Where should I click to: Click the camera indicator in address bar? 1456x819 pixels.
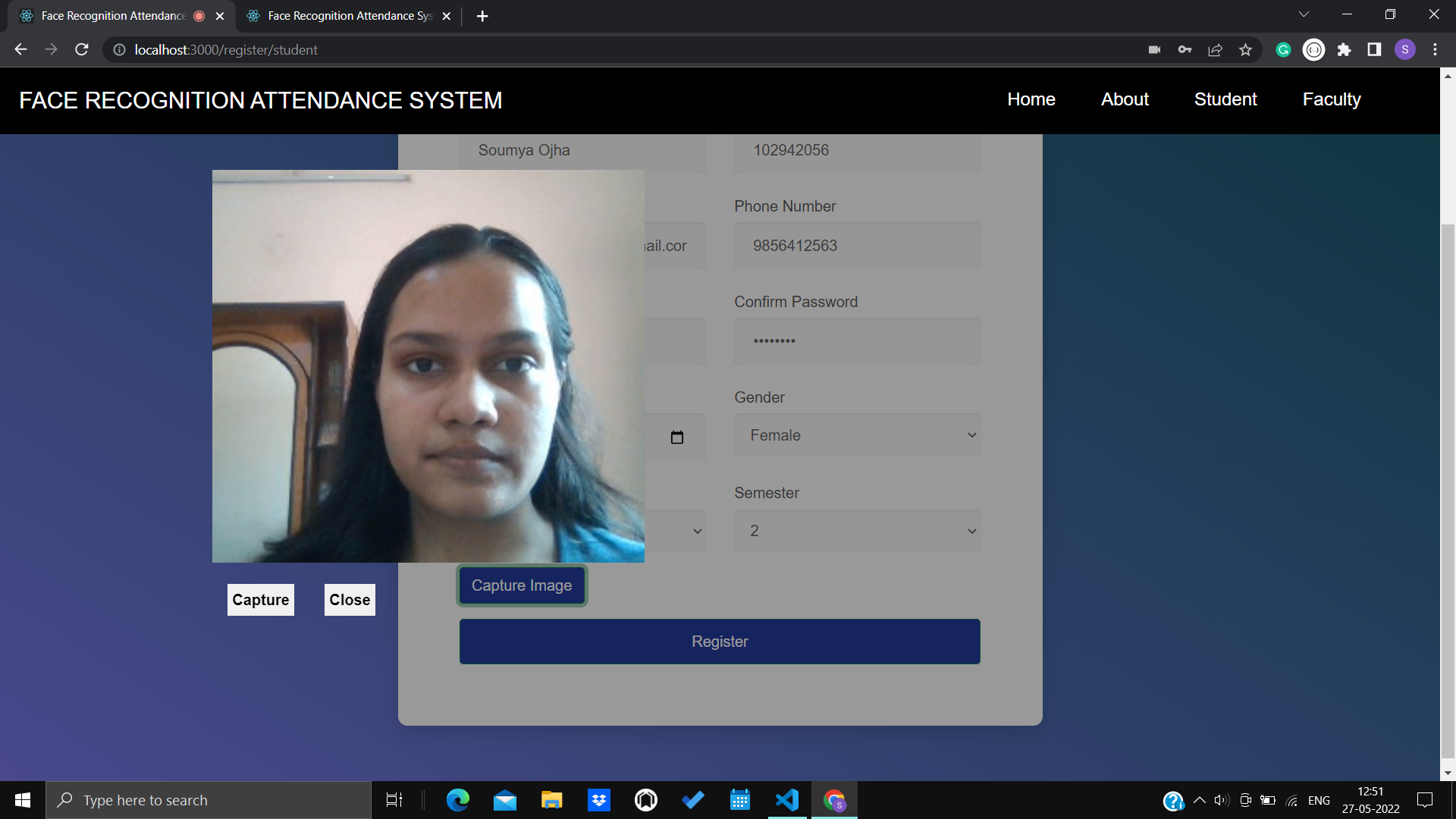pos(1154,50)
